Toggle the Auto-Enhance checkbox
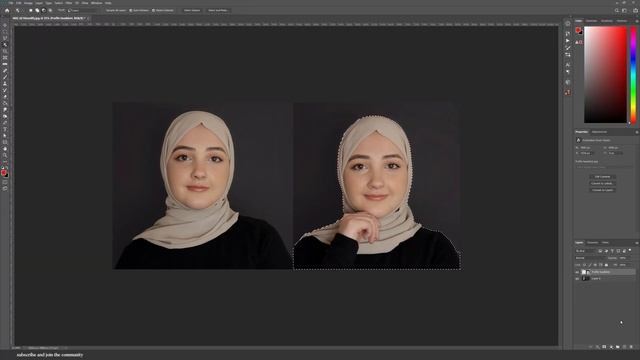The image size is (640, 360). (x=131, y=10)
